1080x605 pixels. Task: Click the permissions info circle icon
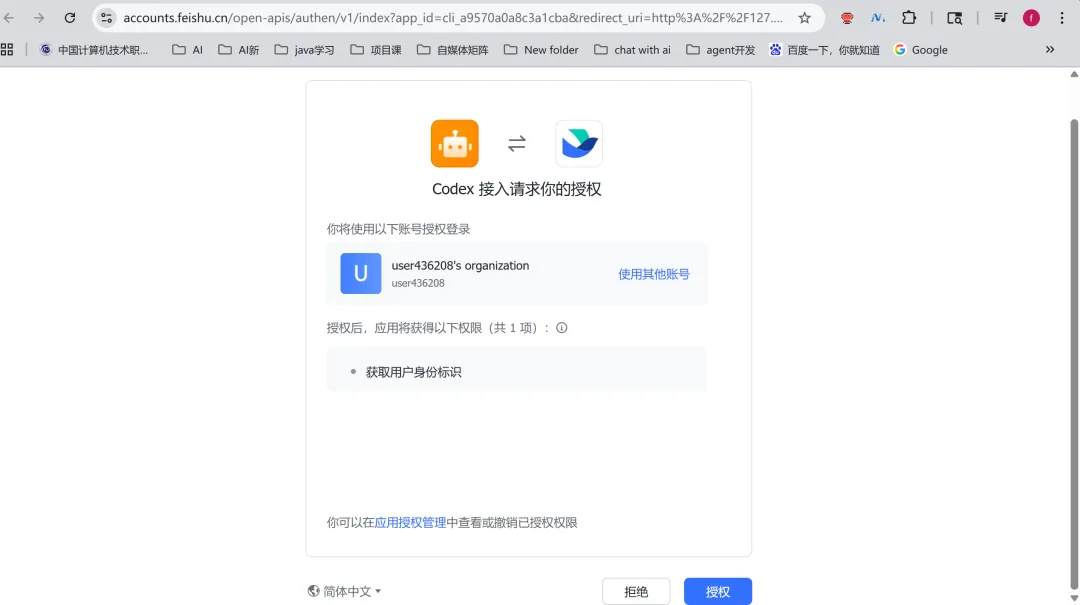(562, 328)
